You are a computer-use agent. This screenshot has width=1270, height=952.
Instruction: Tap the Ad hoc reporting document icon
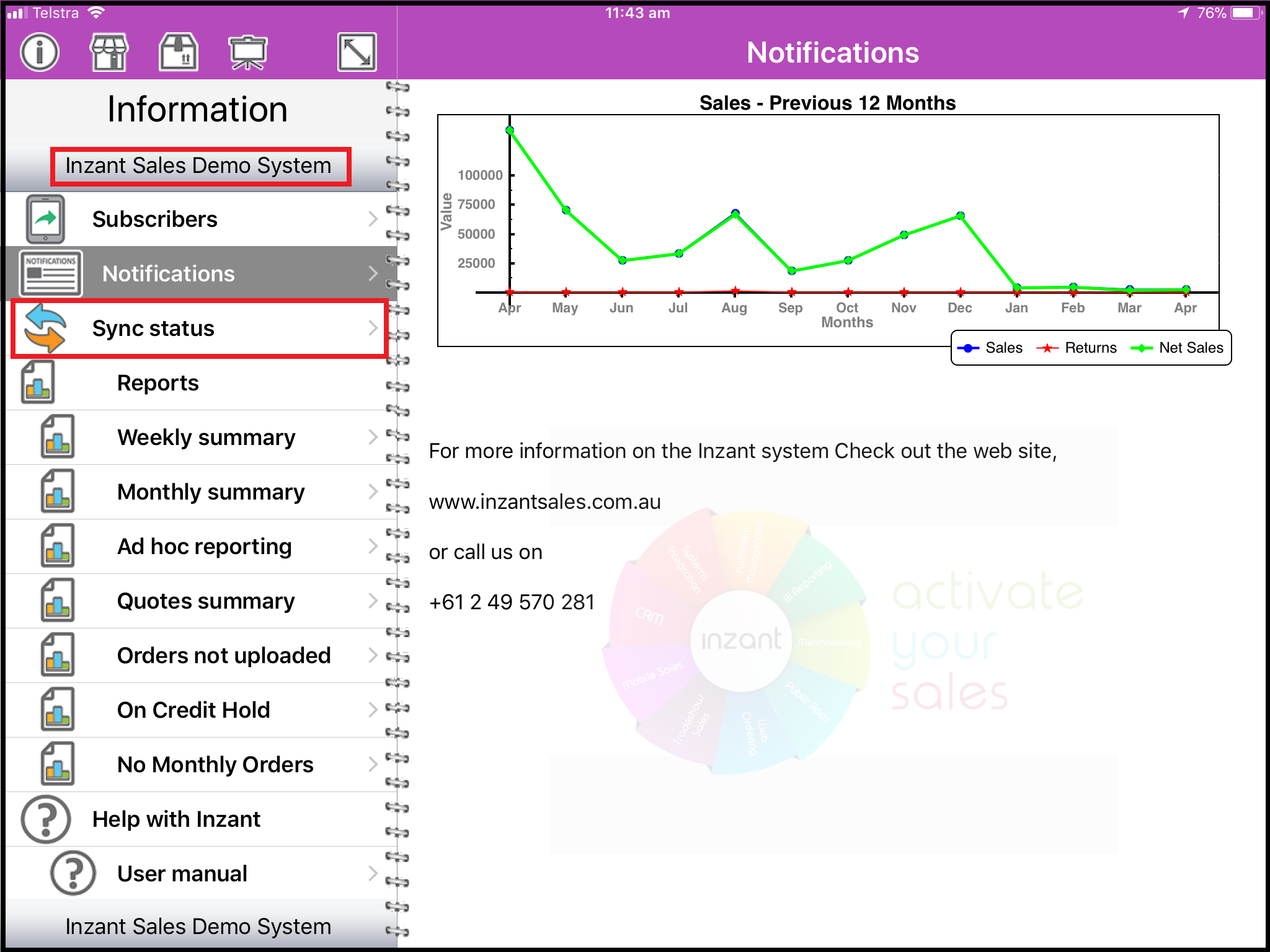[x=58, y=546]
